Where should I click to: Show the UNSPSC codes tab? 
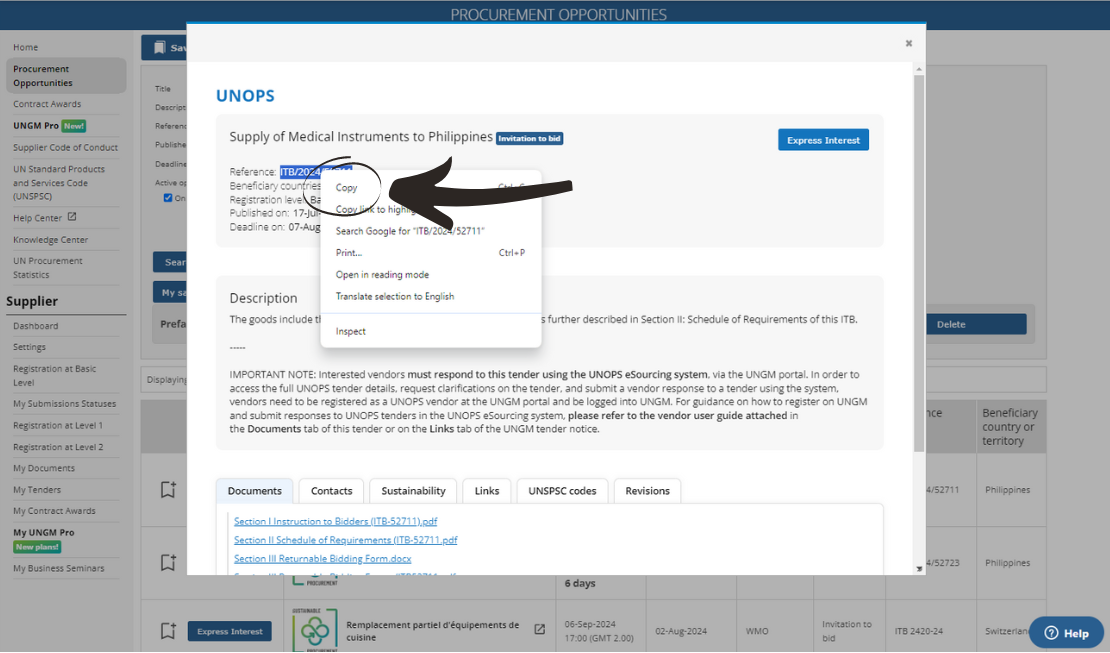pos(562,491)
